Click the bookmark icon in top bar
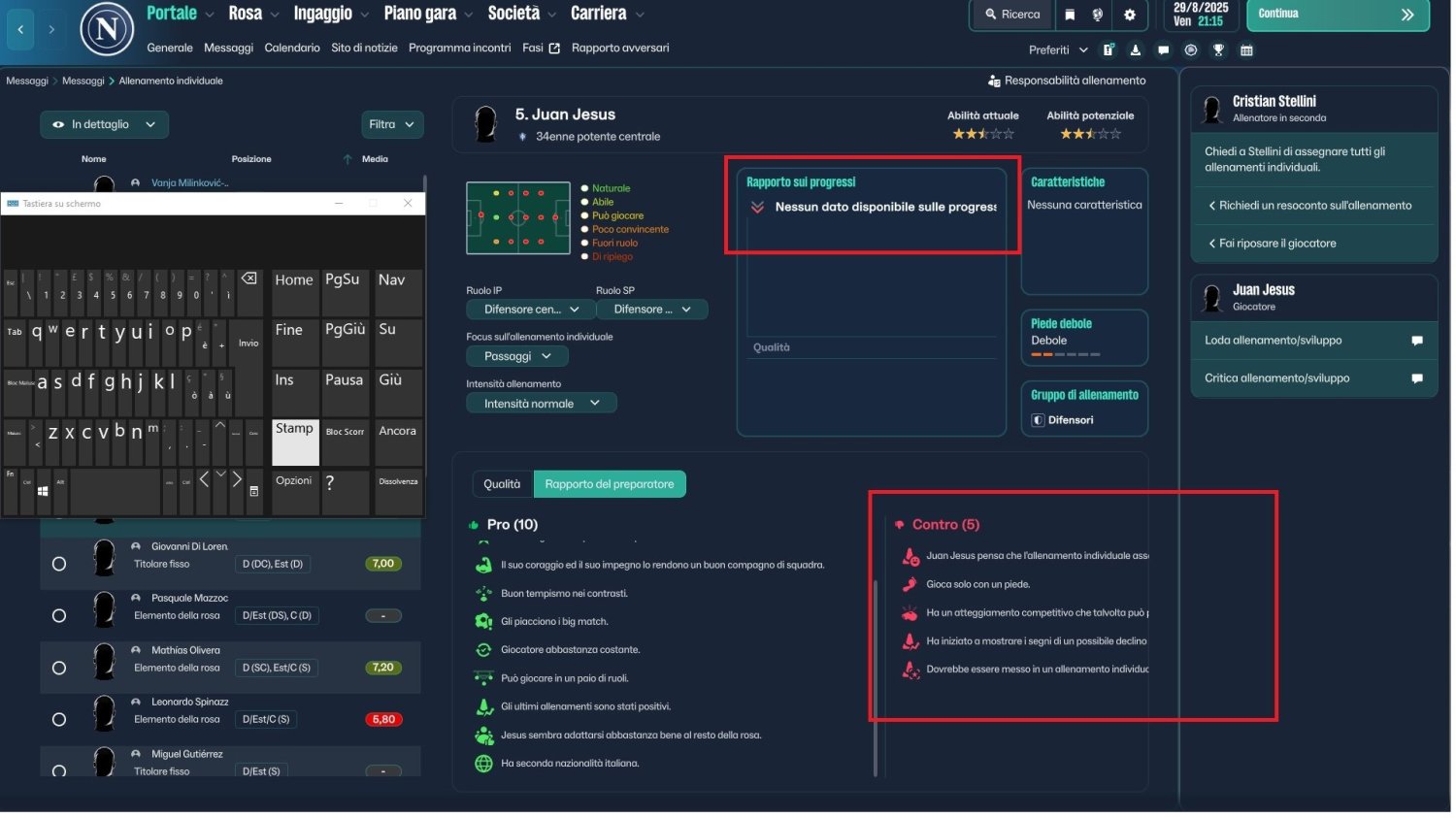Viewport: 1456px width, 818px height. (1072, 15)
